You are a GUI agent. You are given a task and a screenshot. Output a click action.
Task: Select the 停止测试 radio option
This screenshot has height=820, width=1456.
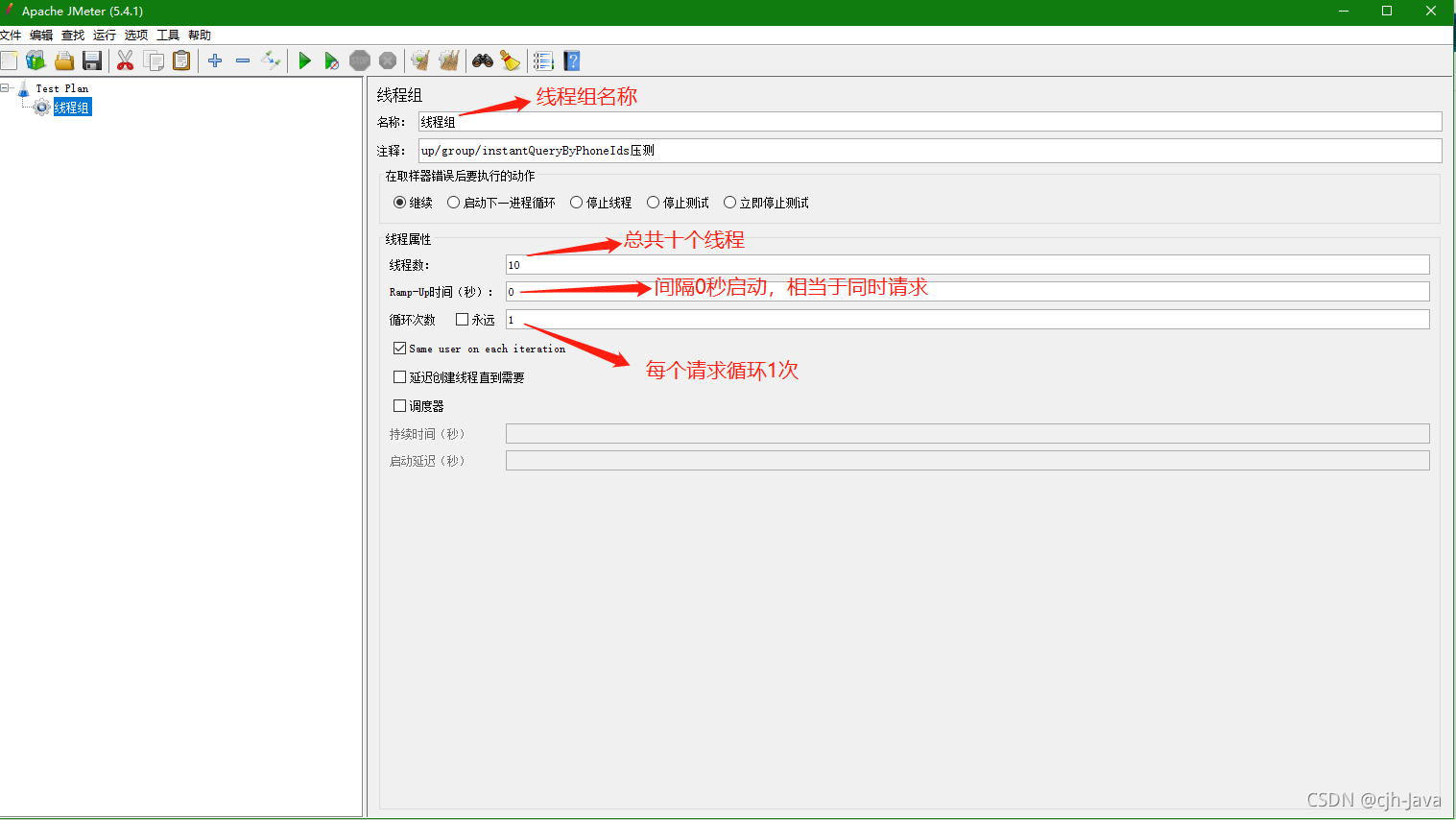653,203
